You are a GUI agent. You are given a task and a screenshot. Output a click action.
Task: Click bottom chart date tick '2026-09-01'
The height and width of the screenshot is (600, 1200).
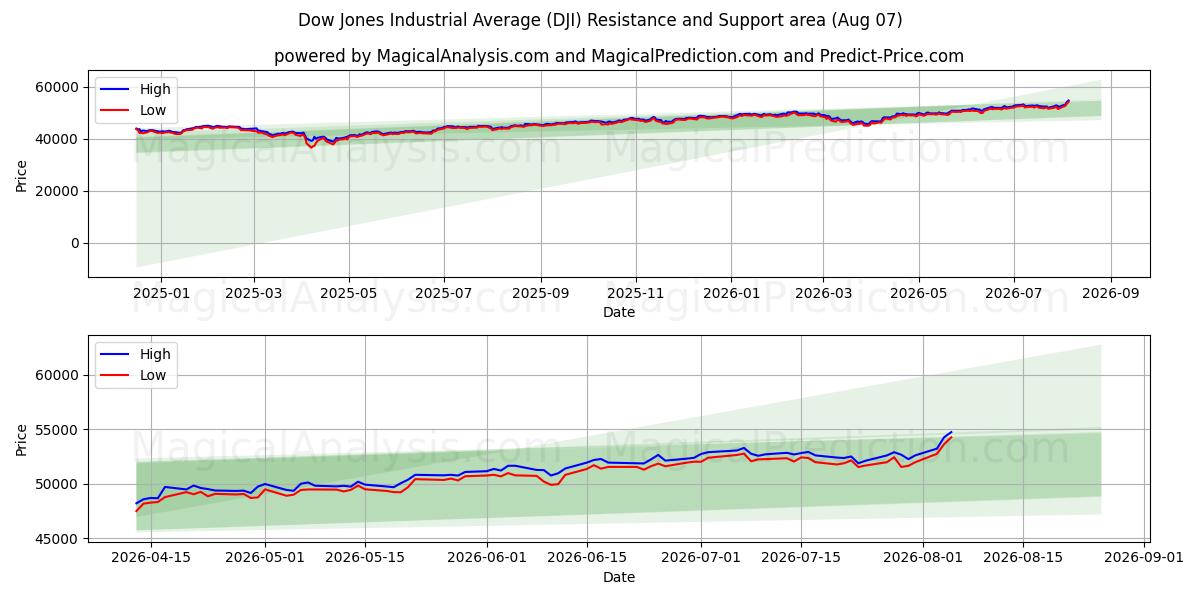[x=1144, y=559]
